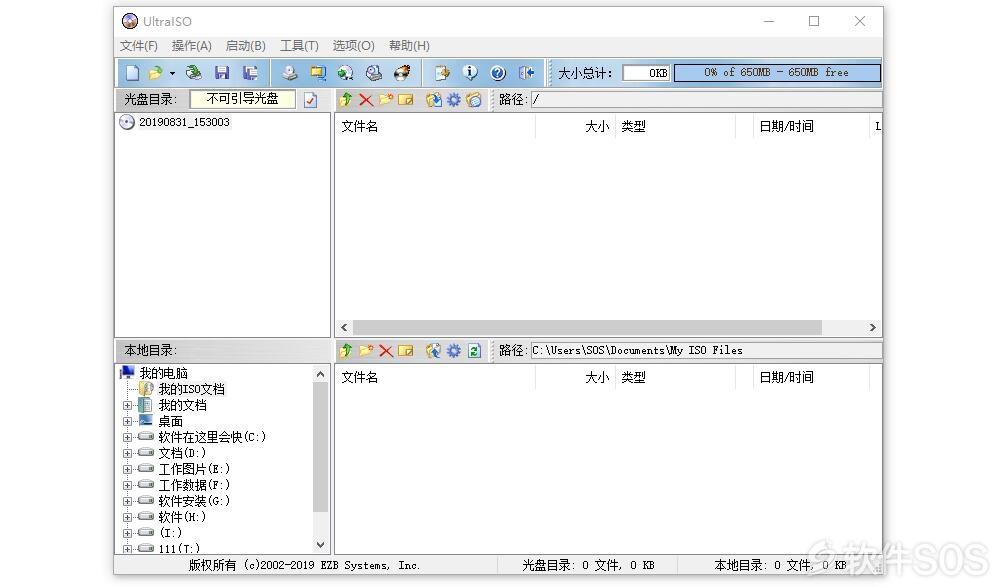Click the Up folder icon in disc toolbar
The height and width of the screenshot is (587, 1004).
click(x=346, y=99)
